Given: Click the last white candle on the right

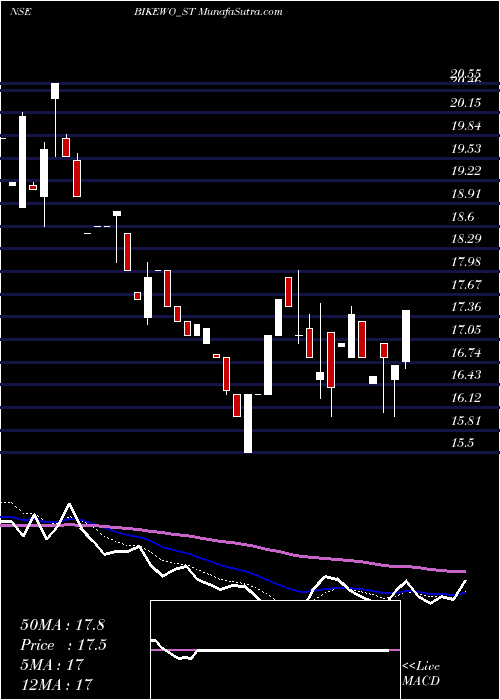Looking at the screenshot, I should [x=406, y=336].
